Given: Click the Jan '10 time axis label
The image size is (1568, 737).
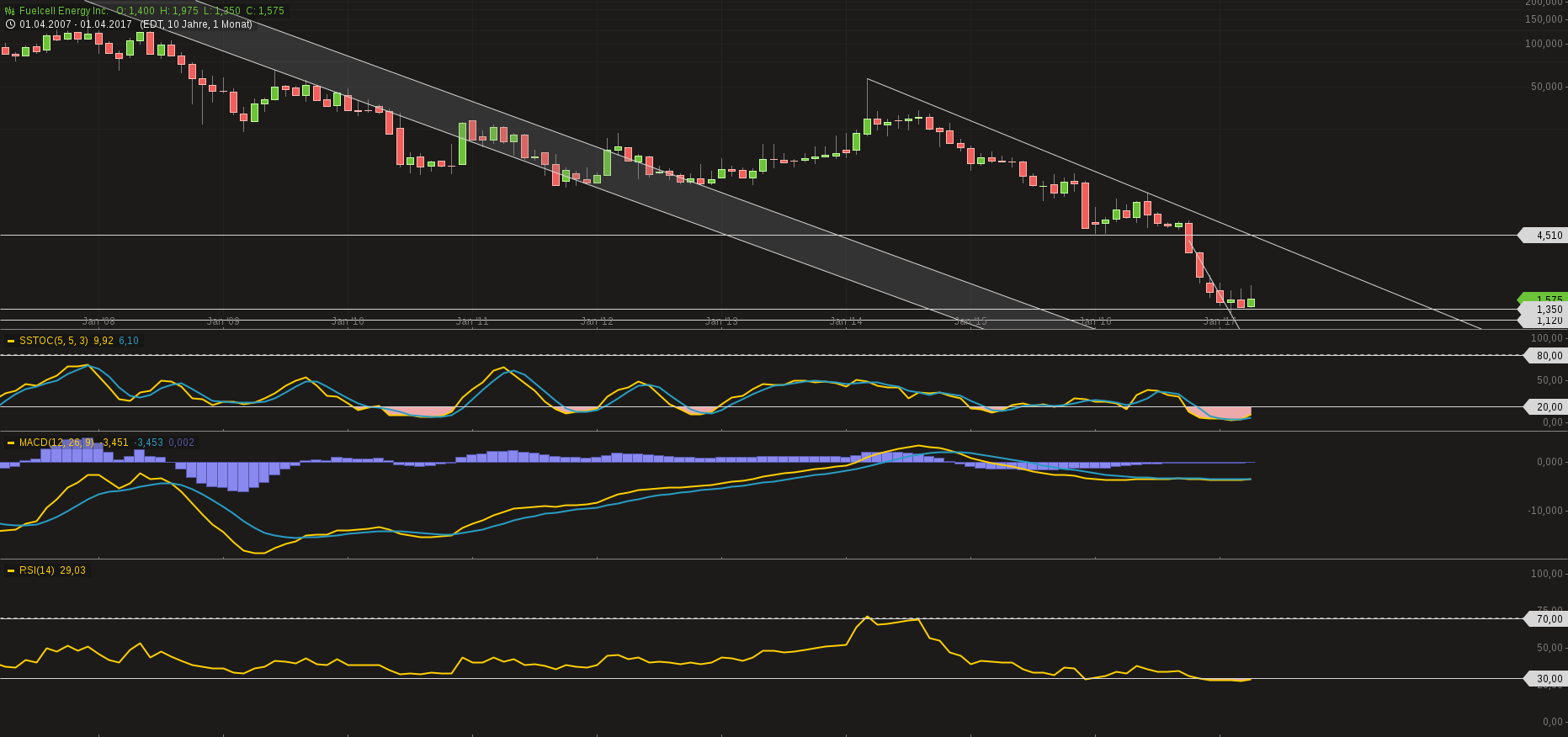Looking at the screenshot, I should tap(348, 321).
